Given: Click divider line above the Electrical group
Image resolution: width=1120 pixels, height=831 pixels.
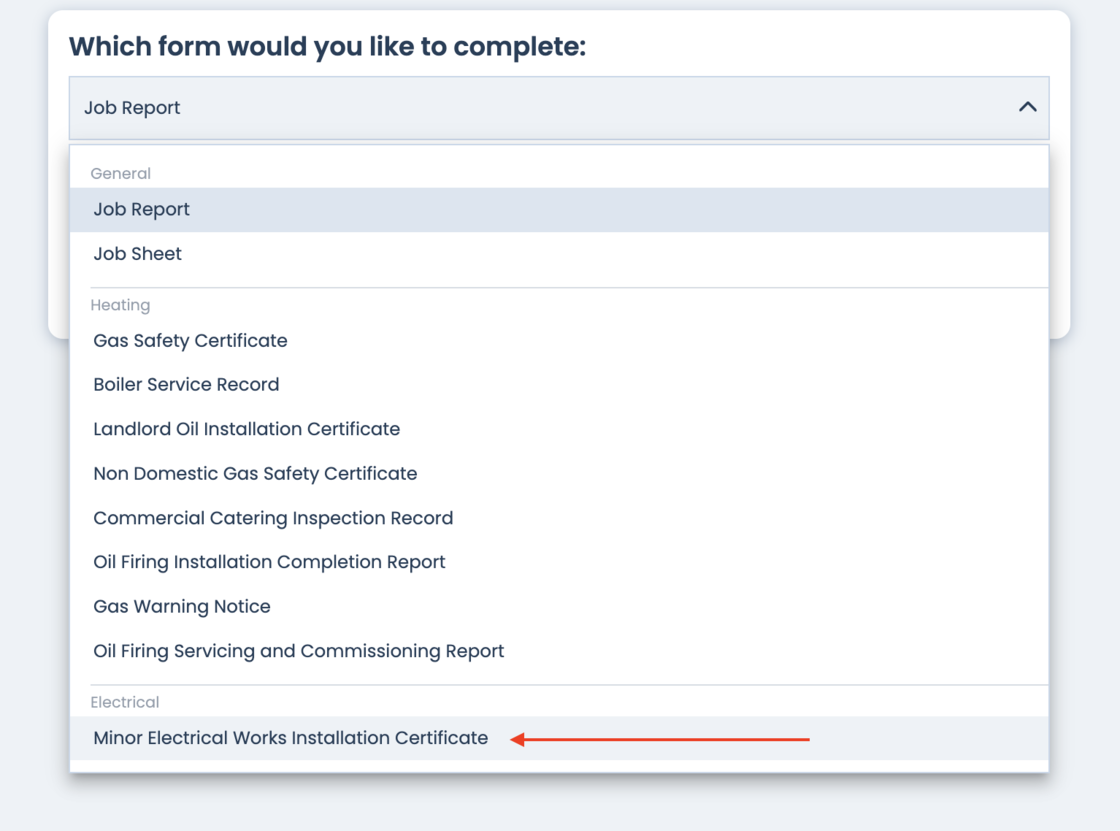Looking at the screenshot, I should 559,685.
